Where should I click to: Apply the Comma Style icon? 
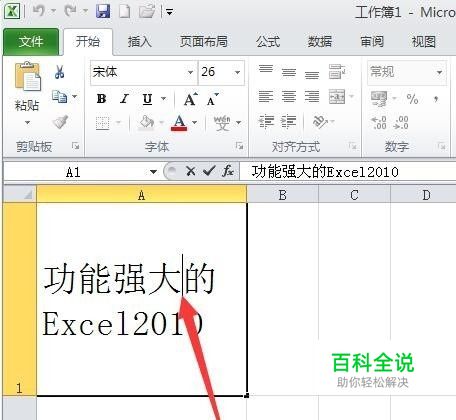pos(436,99)
